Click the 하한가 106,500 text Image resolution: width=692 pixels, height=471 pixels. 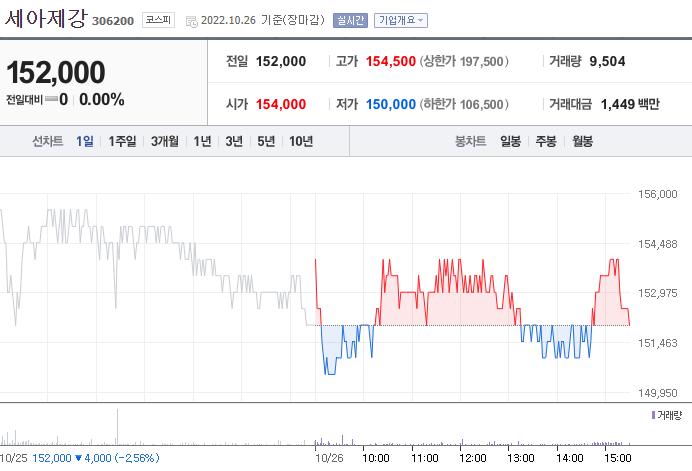[464, 105]
